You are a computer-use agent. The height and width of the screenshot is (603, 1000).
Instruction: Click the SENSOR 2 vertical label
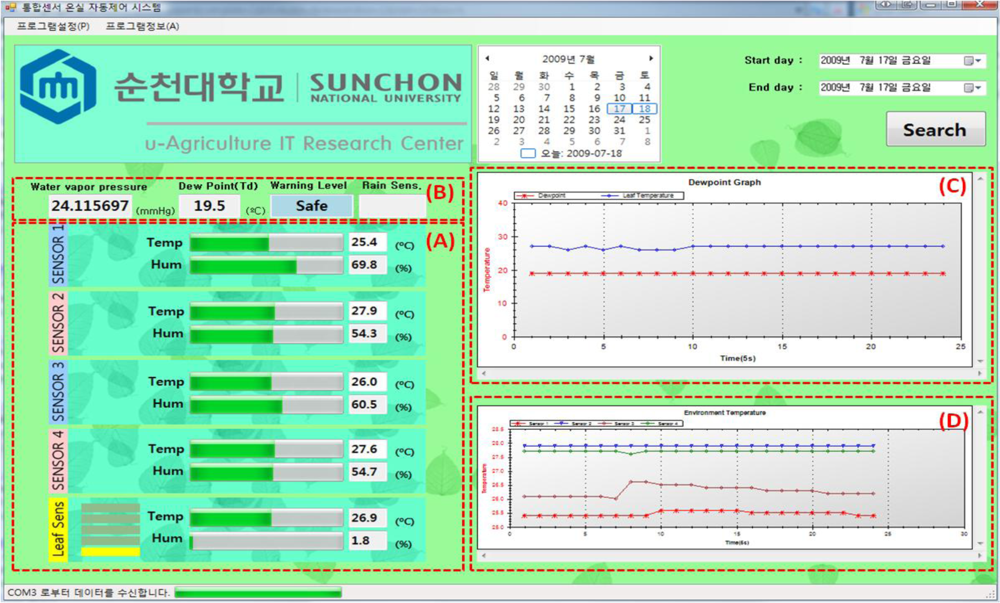point(58,323)
